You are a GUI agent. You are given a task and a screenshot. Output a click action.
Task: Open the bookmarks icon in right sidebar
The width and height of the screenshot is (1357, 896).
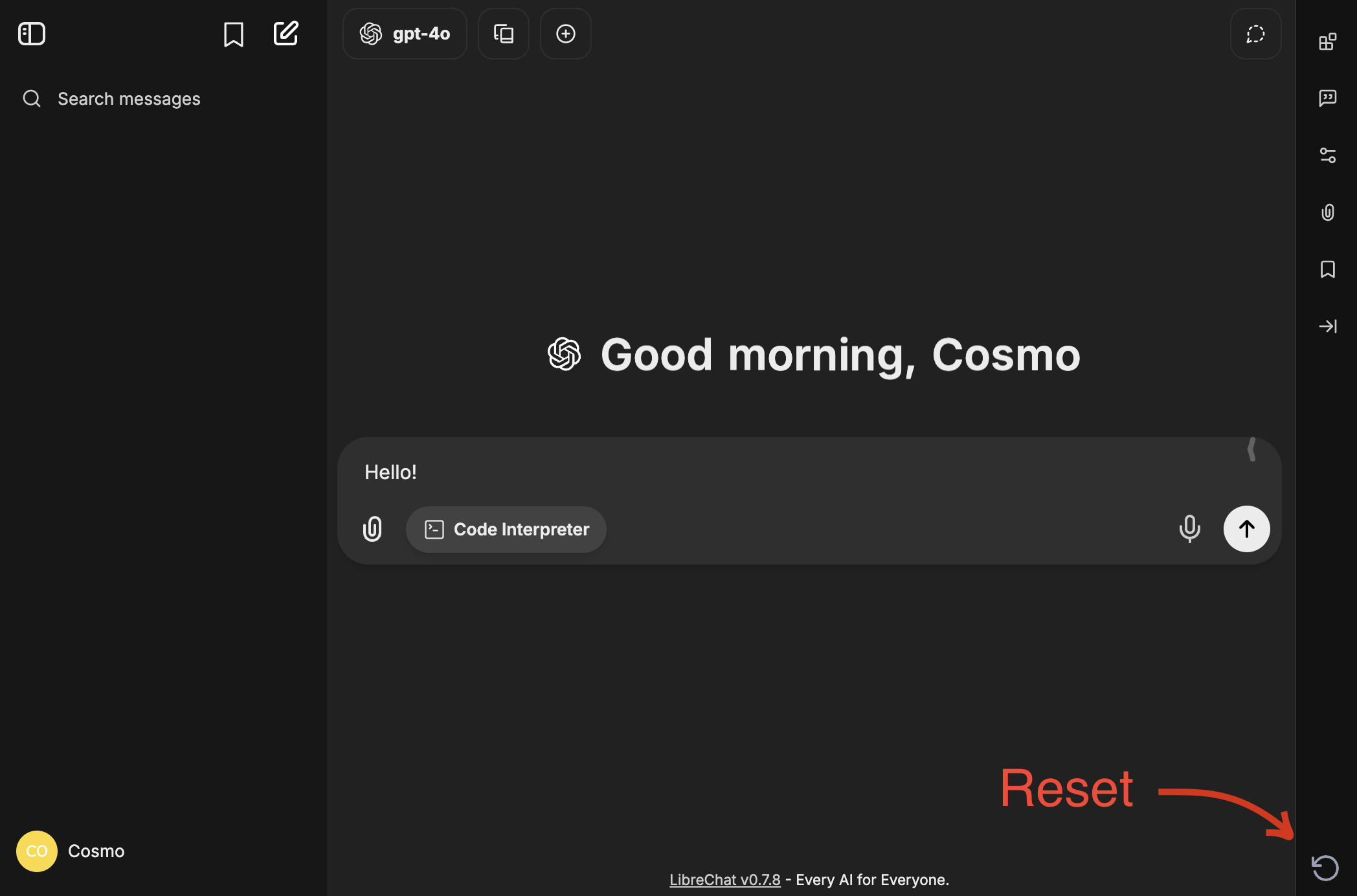coord(1327,269)
